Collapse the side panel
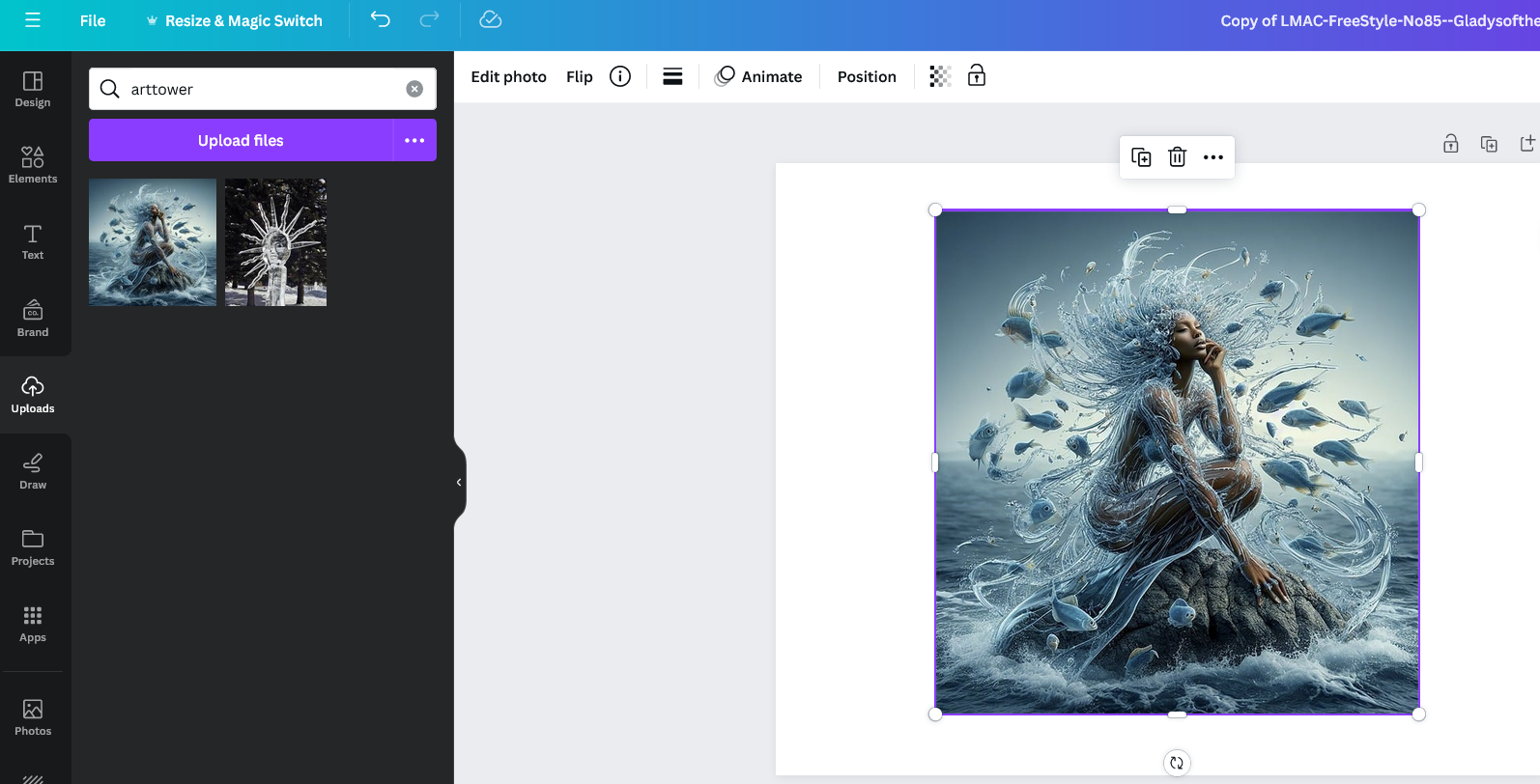 [459, 482]
